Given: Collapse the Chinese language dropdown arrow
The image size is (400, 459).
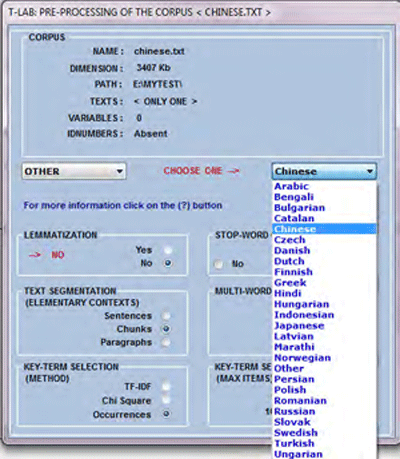Looking at the screenshot, I should tap(369, 171).
